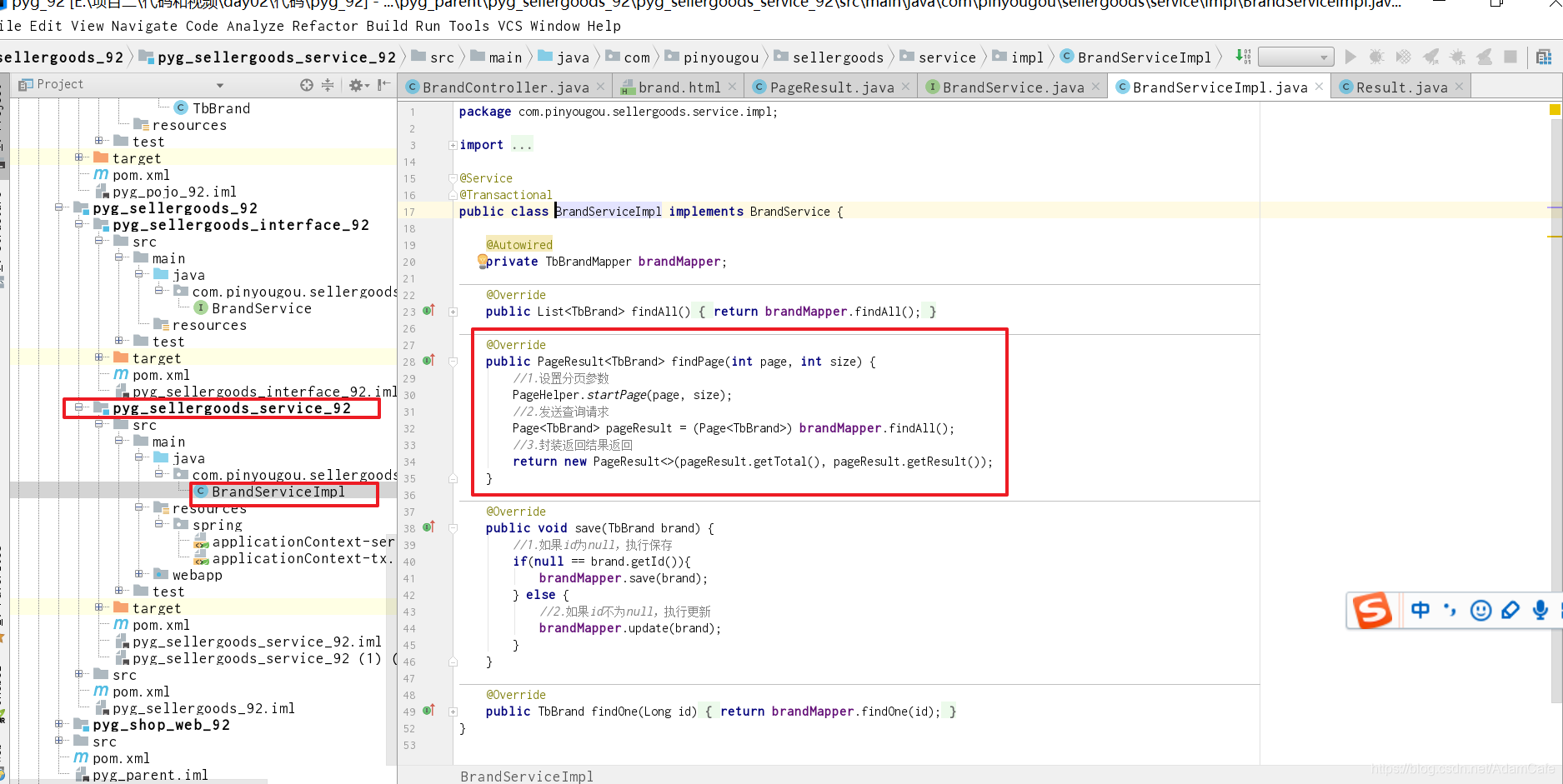This screenshot has height=784, width=1563.
Task: Expand the webapp folder node
Action: (138, 573)
